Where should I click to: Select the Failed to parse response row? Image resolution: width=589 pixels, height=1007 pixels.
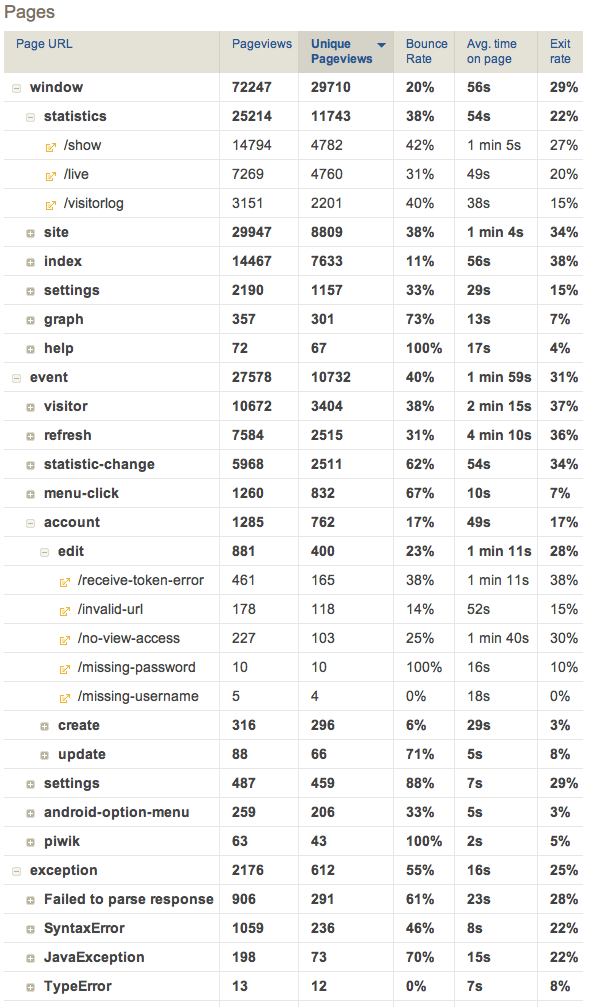294,899
